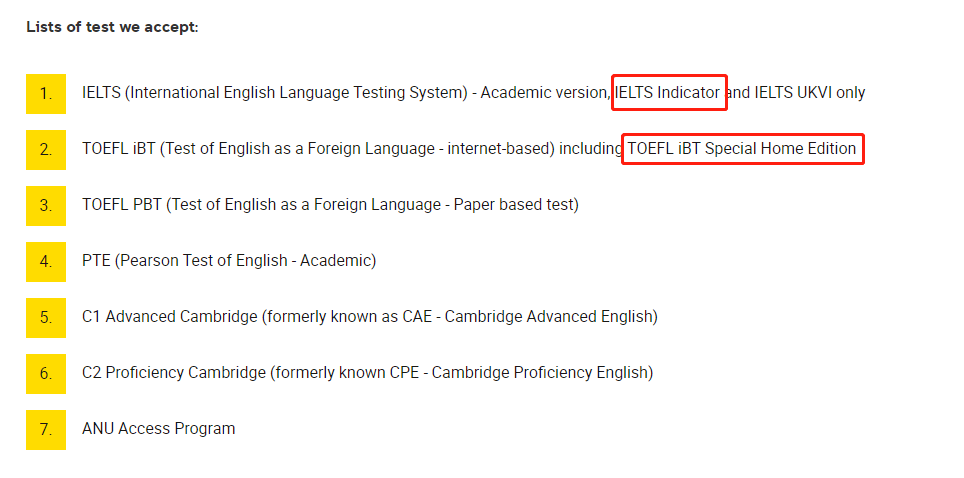The height and width of the screenshot is (478, 964).
Task: Select the TOEFL PBT Paper based test item
Action: 330,205
